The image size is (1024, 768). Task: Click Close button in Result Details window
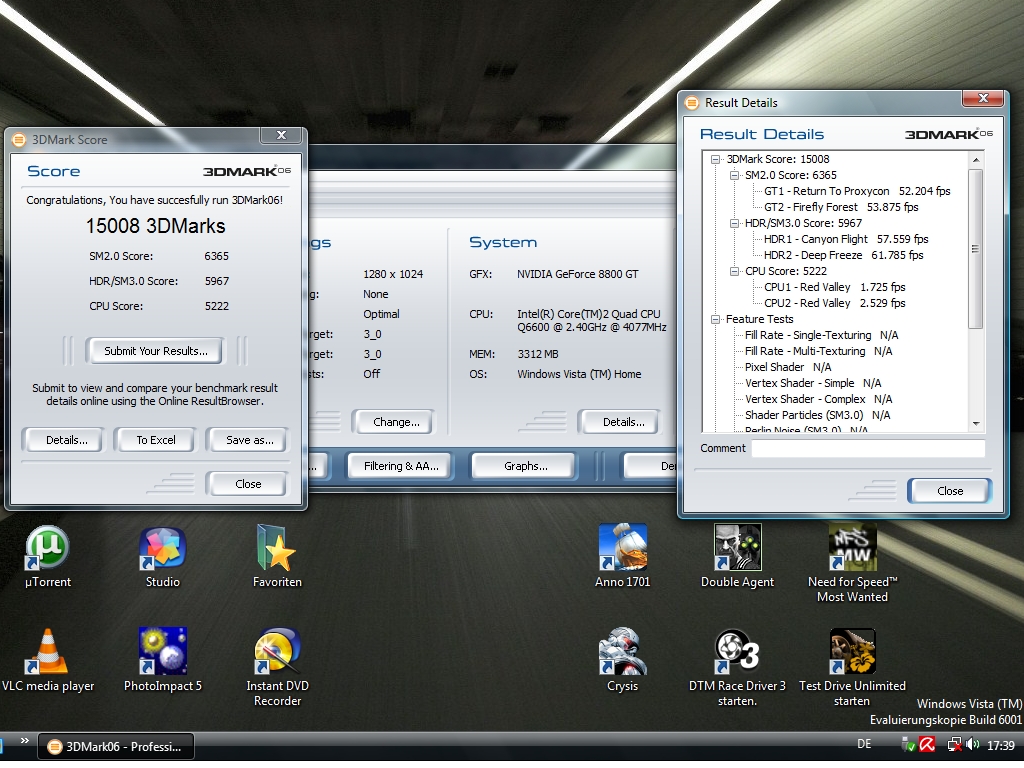pos(950,491)
